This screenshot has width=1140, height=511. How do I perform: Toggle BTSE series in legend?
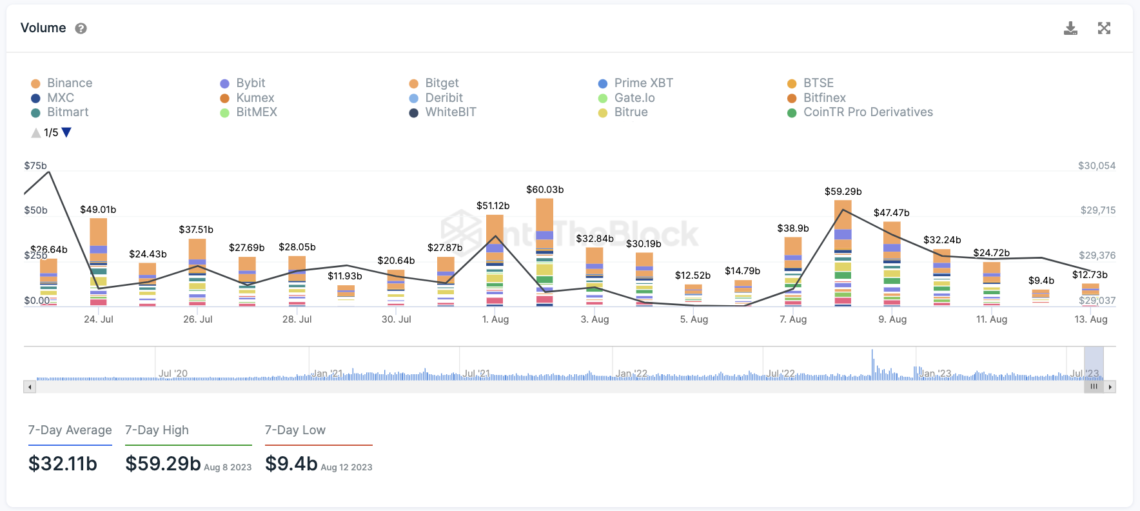810,83
